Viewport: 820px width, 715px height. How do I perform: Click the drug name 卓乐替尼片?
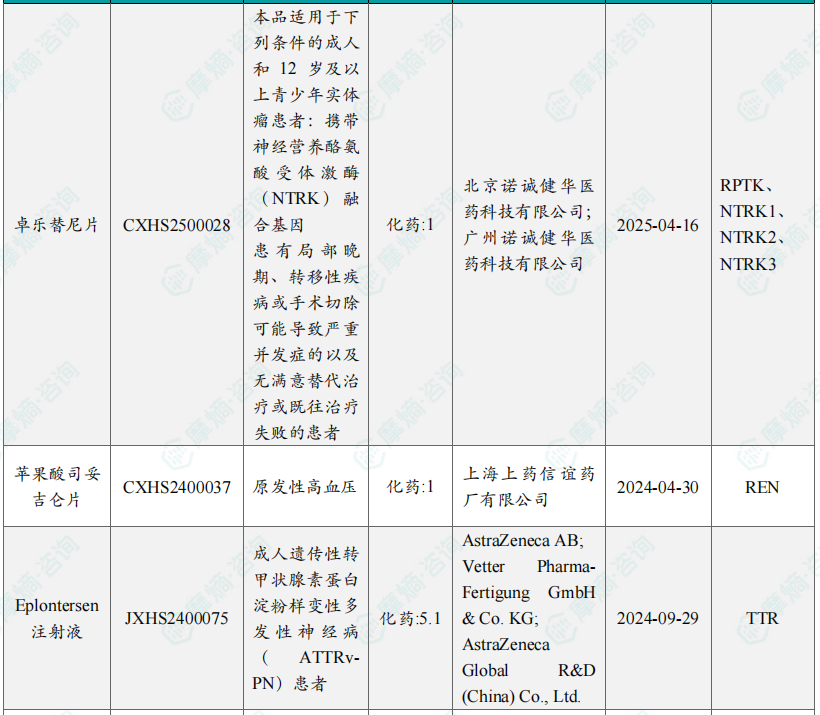(x=56, y=225)
